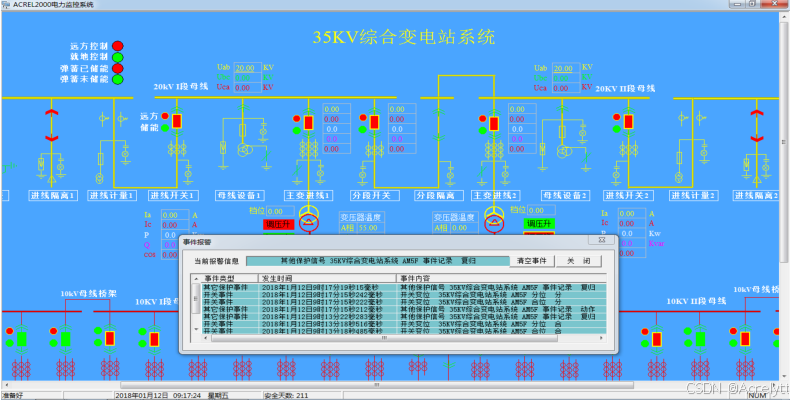Image resolution: width=793 pixels, height=402 pixels.
Task: Click main transformer symbol below 主变进线2
Action: click(x=494, y=218)
